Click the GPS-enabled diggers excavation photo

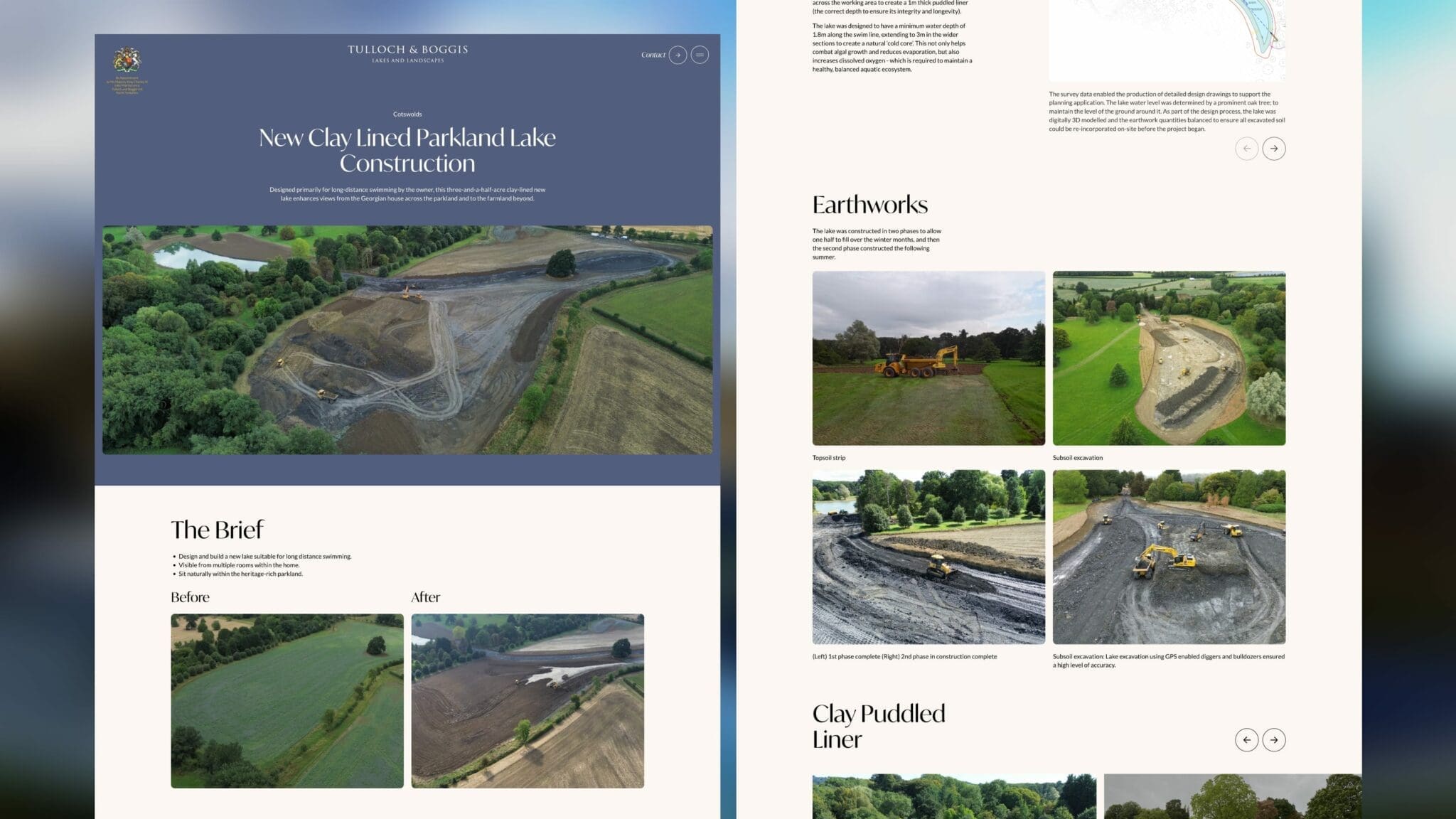tap(1169, 557)
